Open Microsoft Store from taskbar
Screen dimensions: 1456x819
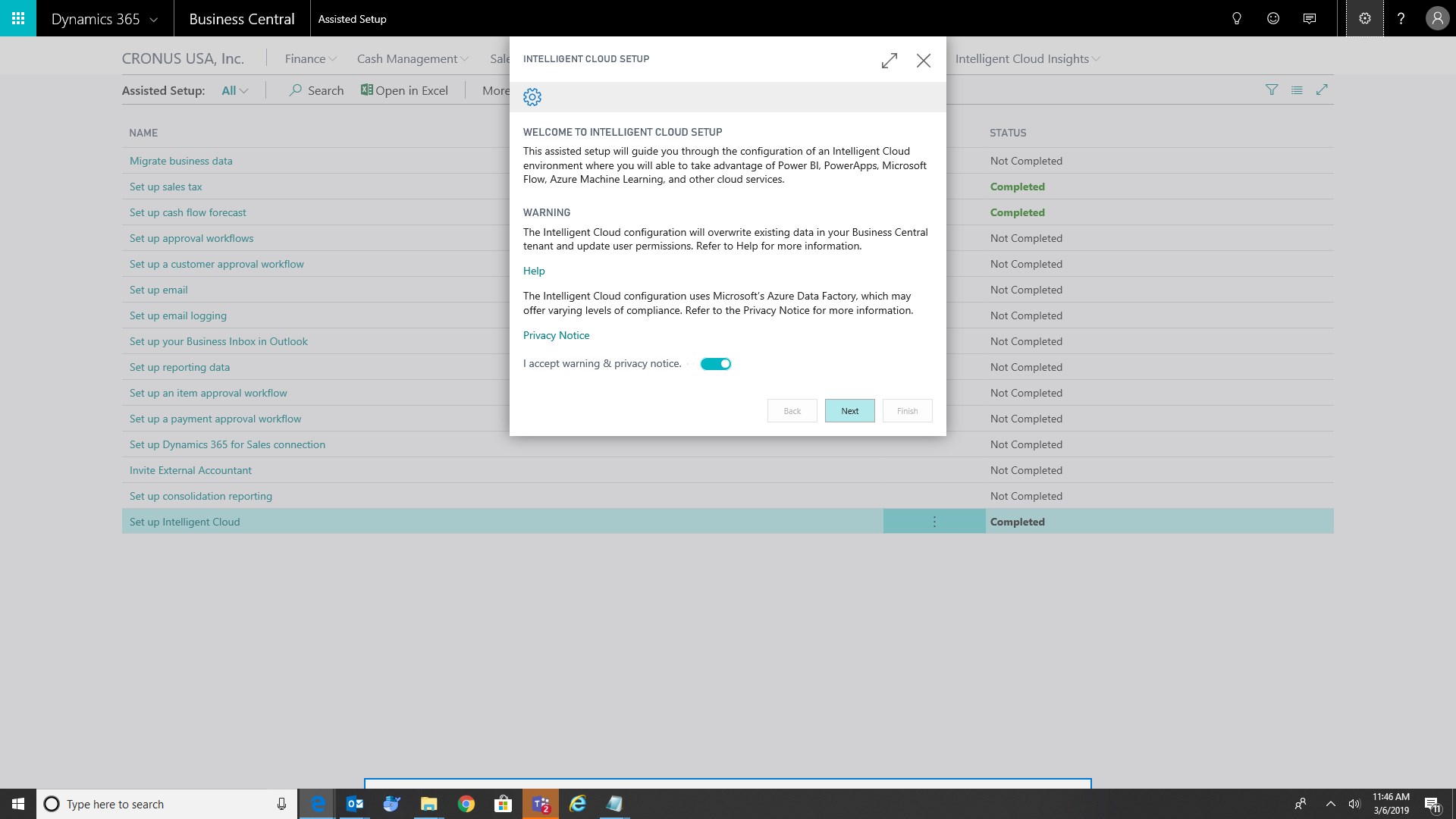pos(504,804)
